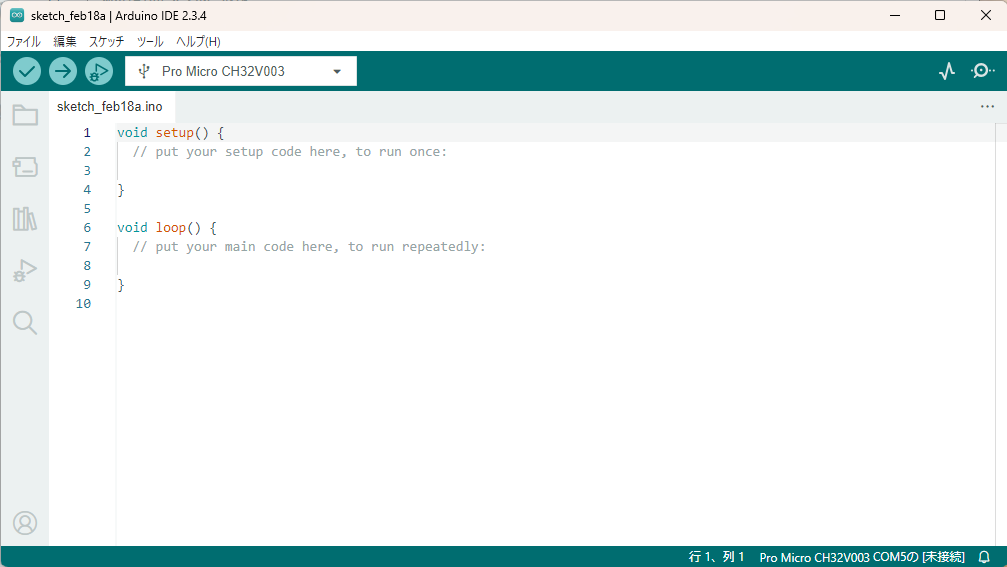The image size is (1007, 567).
Task: Start debugging with the debug toolbar button
Action: click(99, 71)
